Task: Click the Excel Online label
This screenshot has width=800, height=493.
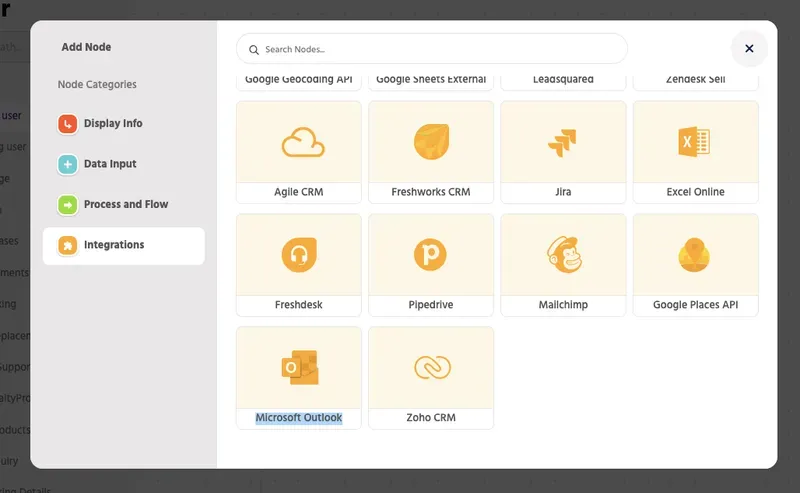Action: point(695,192)
